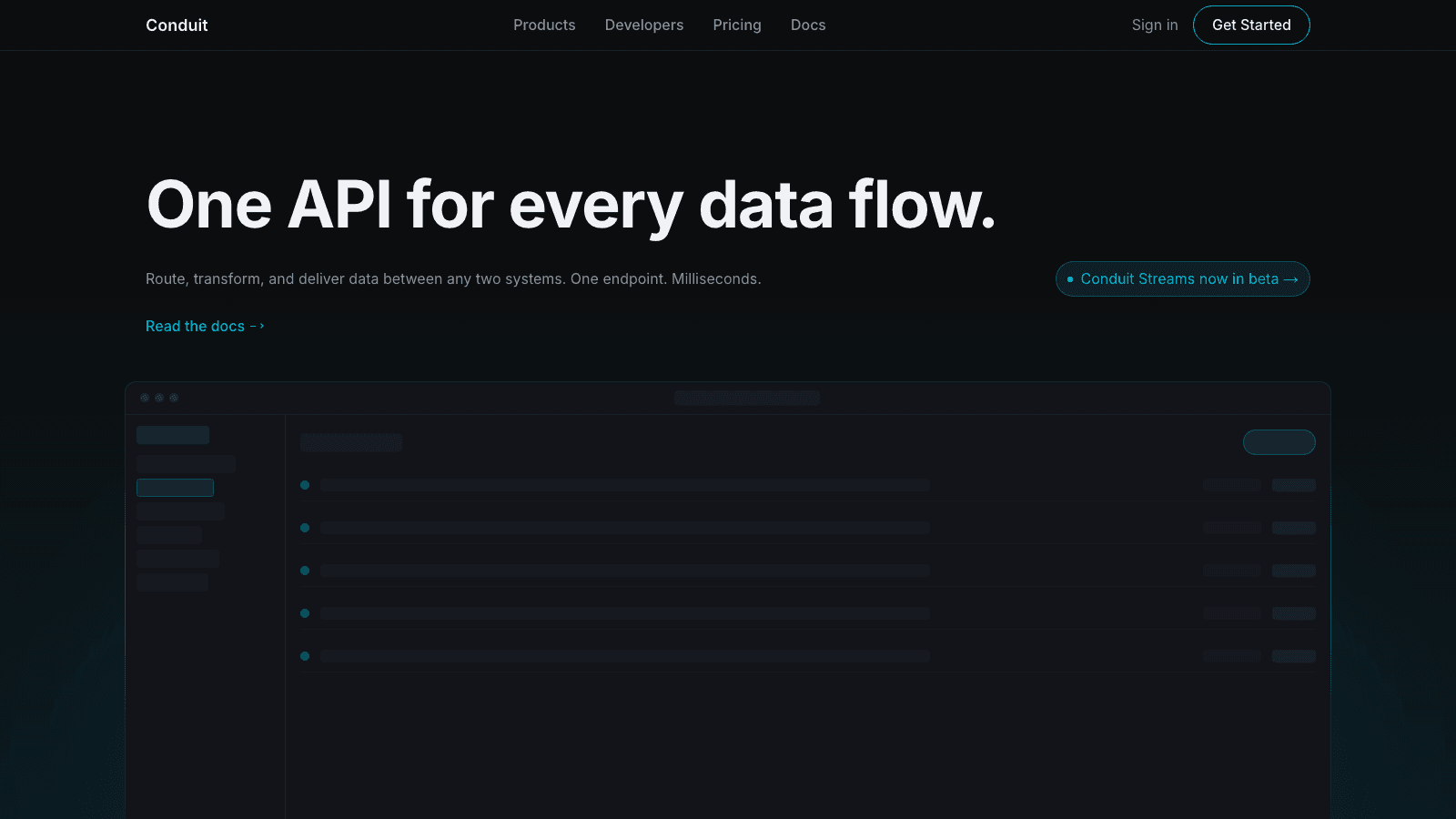Open the Pricing page from the navbar
The height and width of the screenshot is (819, 1456).
coord(737,25)
